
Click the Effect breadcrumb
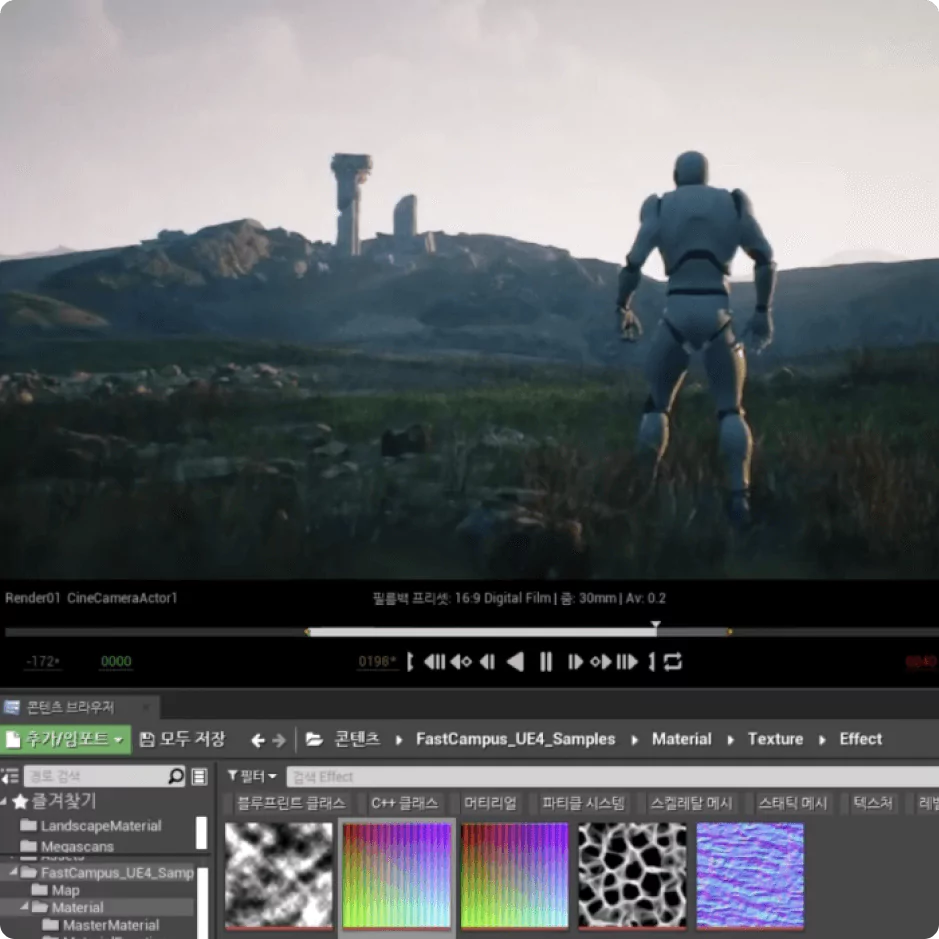tap(861, 739)
